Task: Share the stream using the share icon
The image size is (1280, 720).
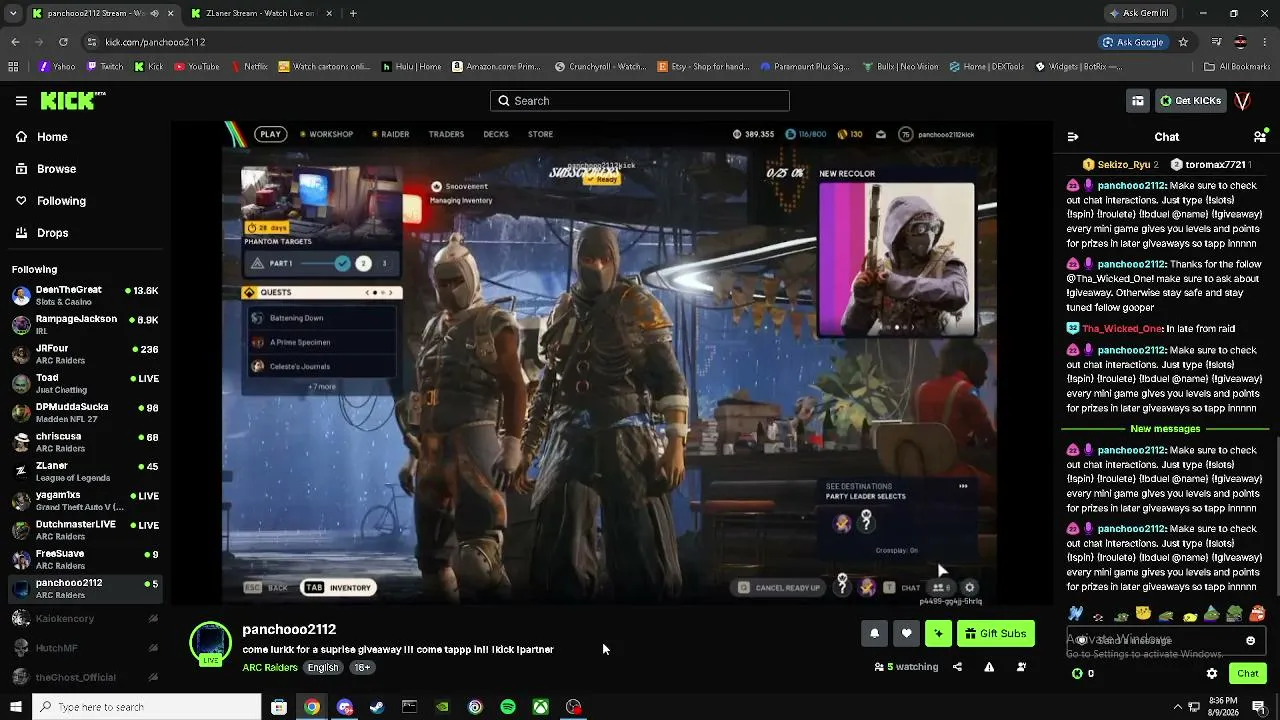Action: point(957,667)
